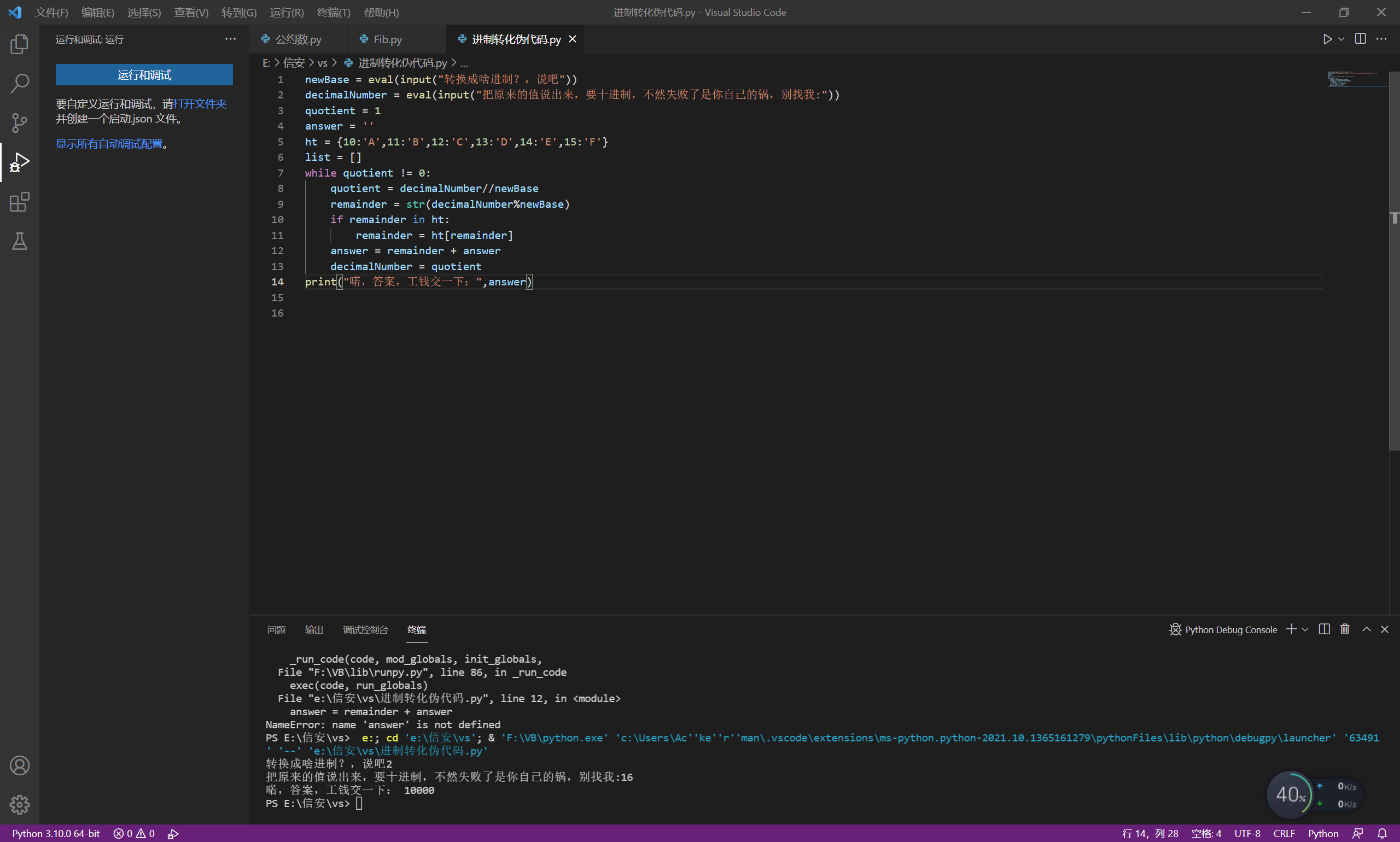Open notifications bell in status bar
This screenshot has width=1400, height=842.
click(x=1382, y=833)
